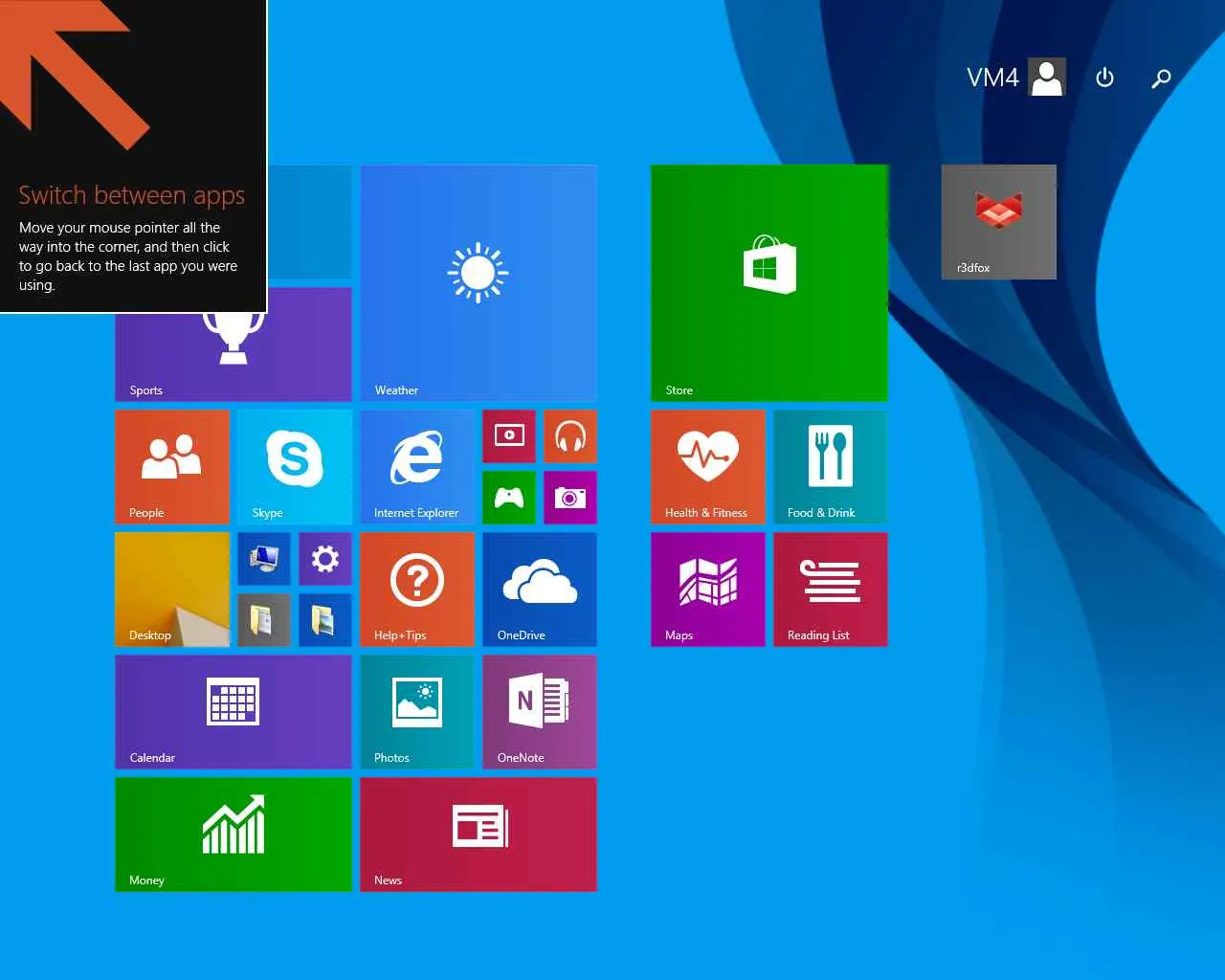Open the small Pictures folder tile
Image resolution: width=1225 pixels, height=980 pixels.
[325, 620]
